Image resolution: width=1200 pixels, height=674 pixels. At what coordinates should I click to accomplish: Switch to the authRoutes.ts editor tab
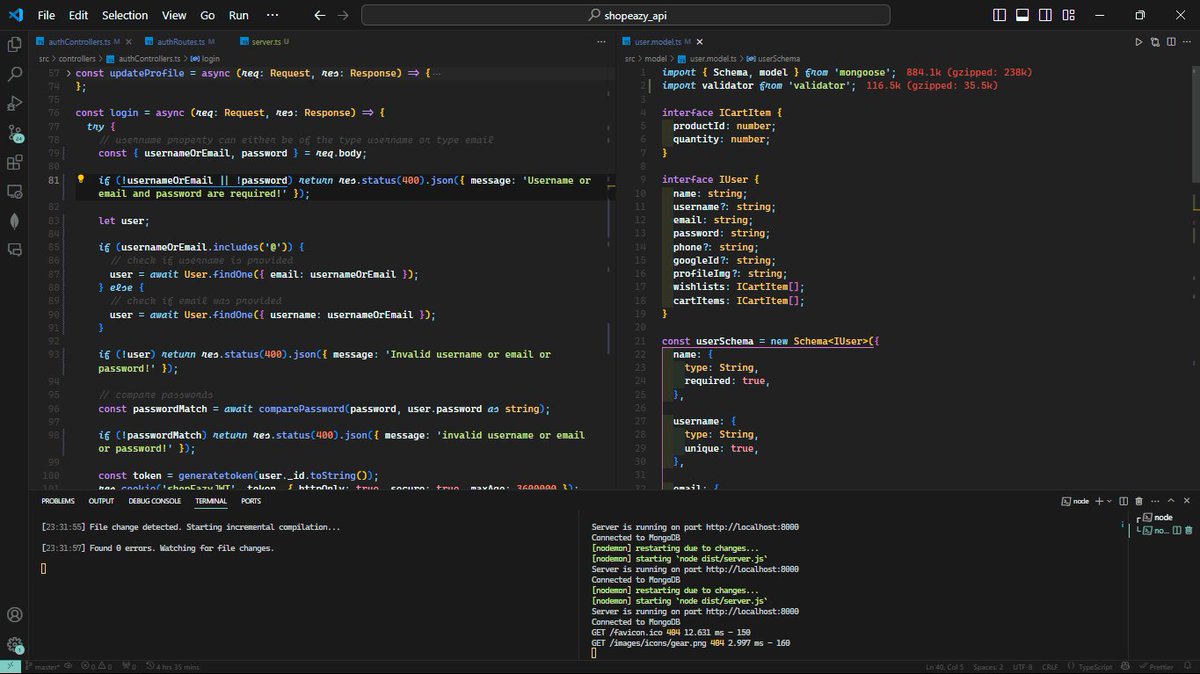(x=182, y=42)
